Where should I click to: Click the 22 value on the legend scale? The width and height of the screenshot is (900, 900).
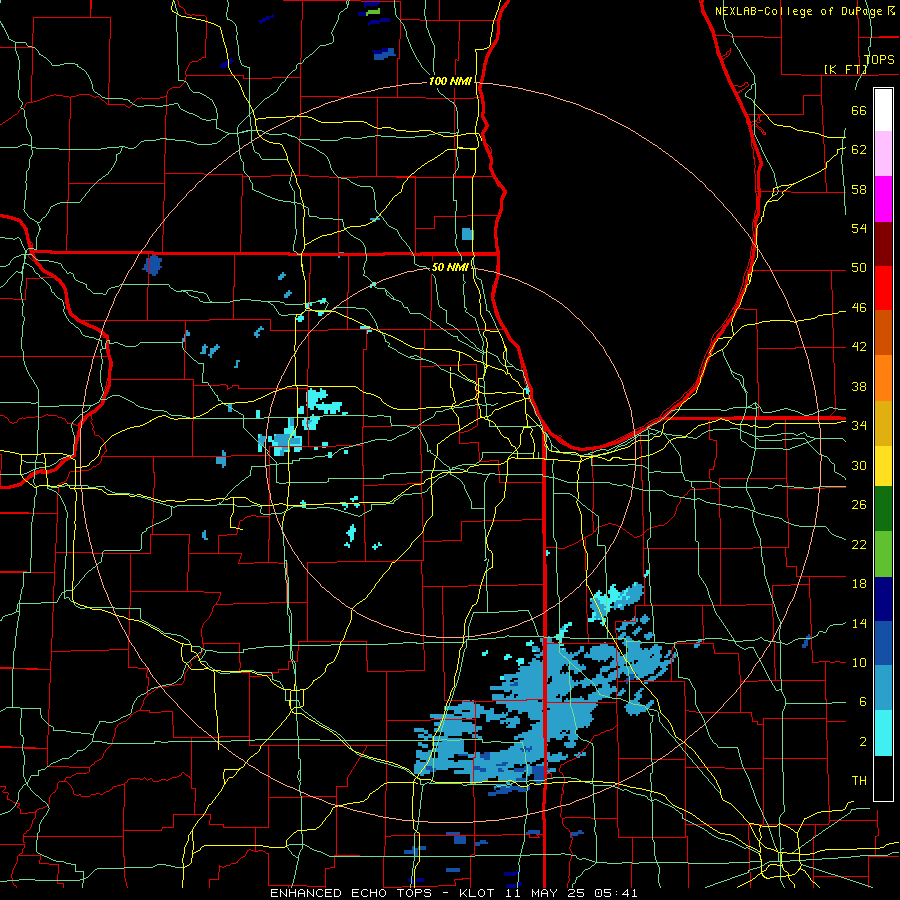pyautogui.click(x=859, y=544)
